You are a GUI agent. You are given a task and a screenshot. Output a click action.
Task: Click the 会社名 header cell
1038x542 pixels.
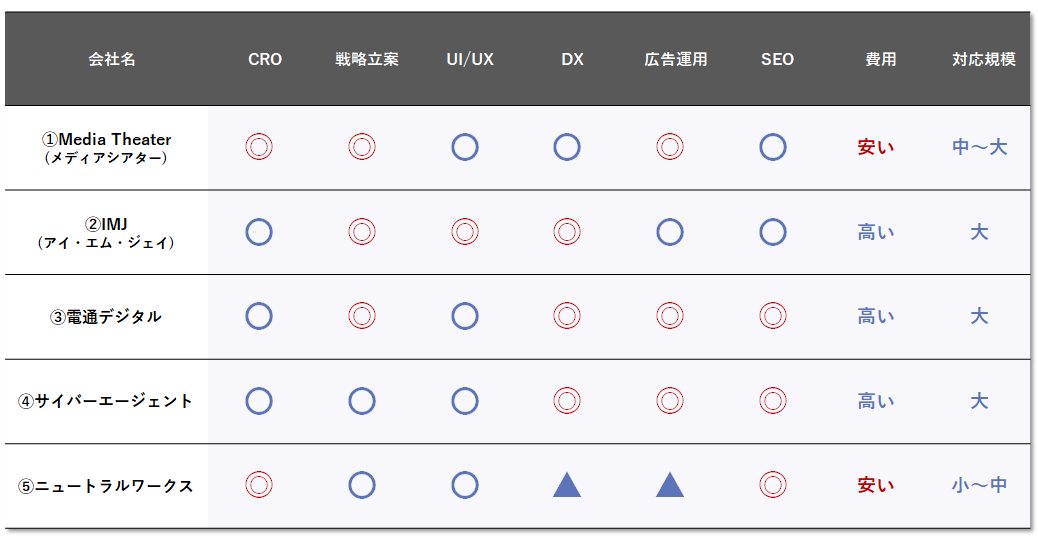pos(112,60)
